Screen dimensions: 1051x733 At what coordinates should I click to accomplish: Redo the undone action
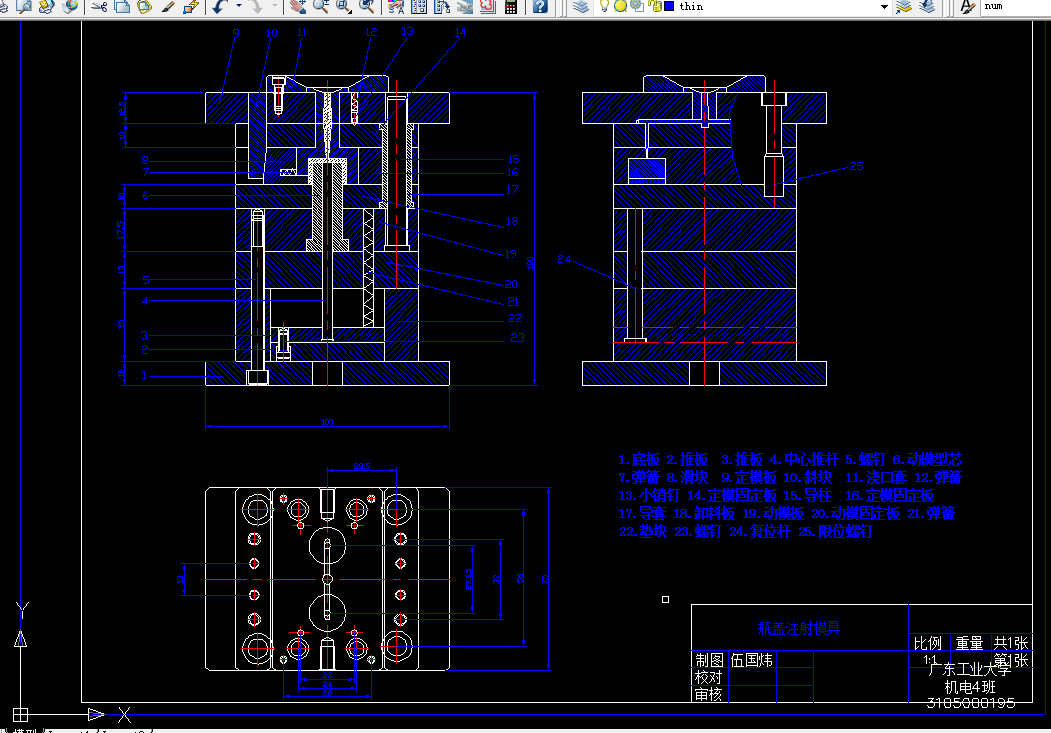pos(256,7)
